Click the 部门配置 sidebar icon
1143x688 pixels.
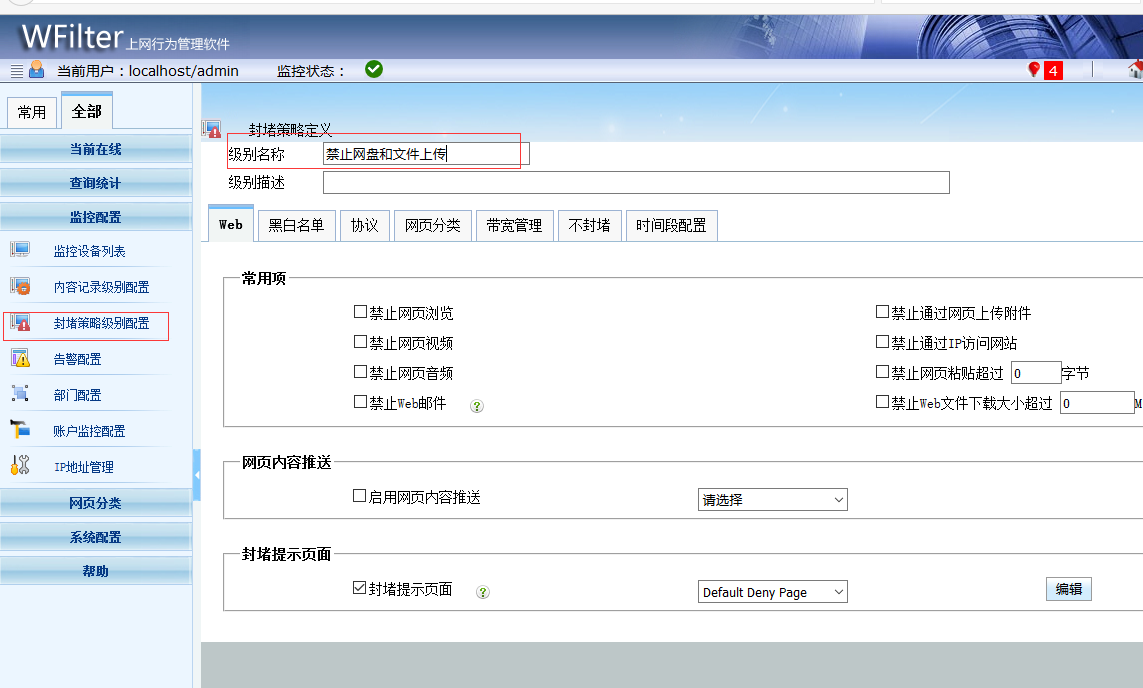point(20,394)
